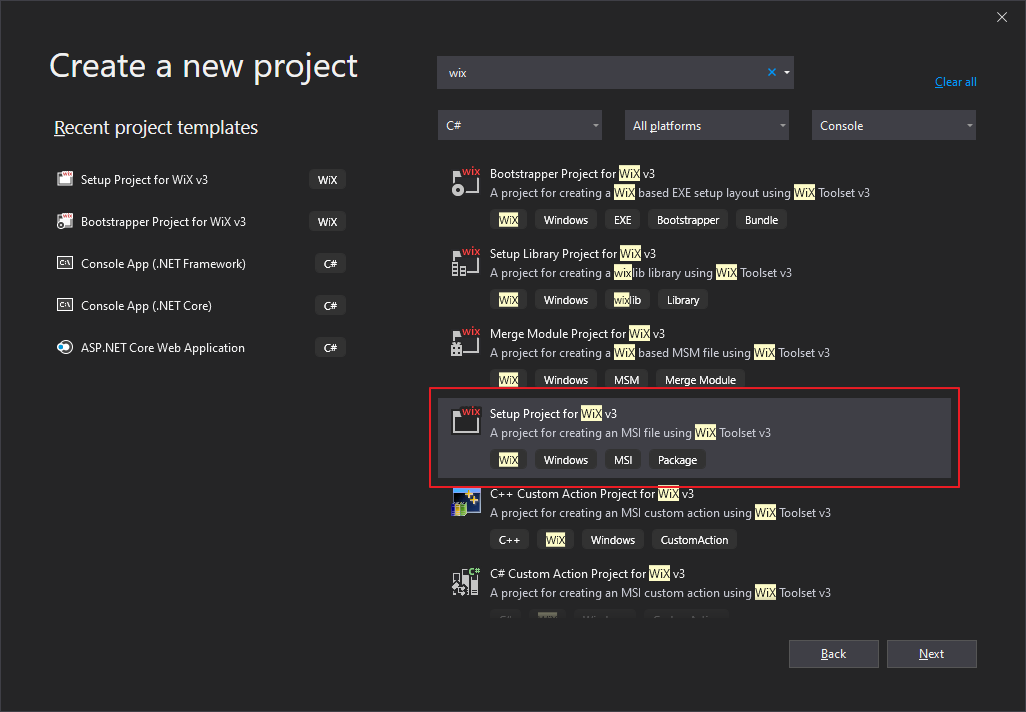
Task: Click the Bootstrapper Project for WiX v3 template icon
Action: (465, 182)
